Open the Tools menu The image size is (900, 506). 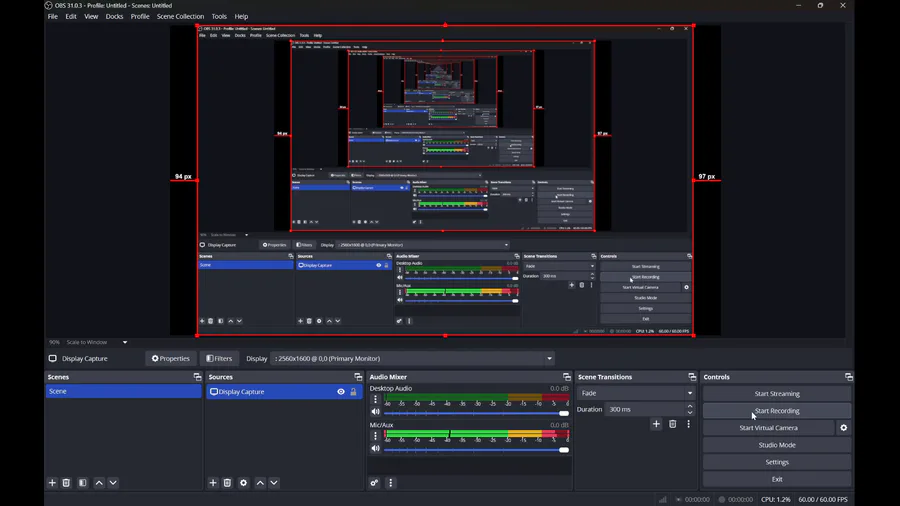point(219,17)
